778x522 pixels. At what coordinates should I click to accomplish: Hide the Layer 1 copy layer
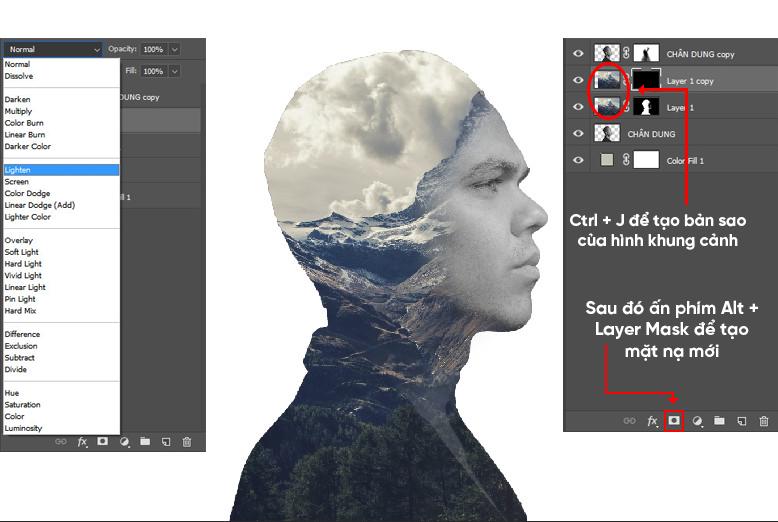[x=578, y=80]
